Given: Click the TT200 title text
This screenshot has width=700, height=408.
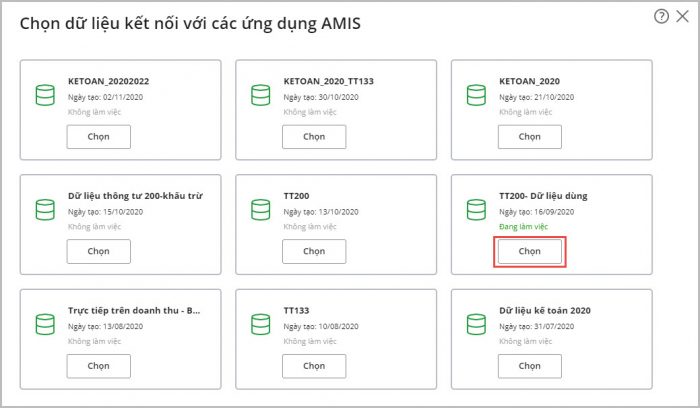Looking at the screenshot, I should coord(296,196).
